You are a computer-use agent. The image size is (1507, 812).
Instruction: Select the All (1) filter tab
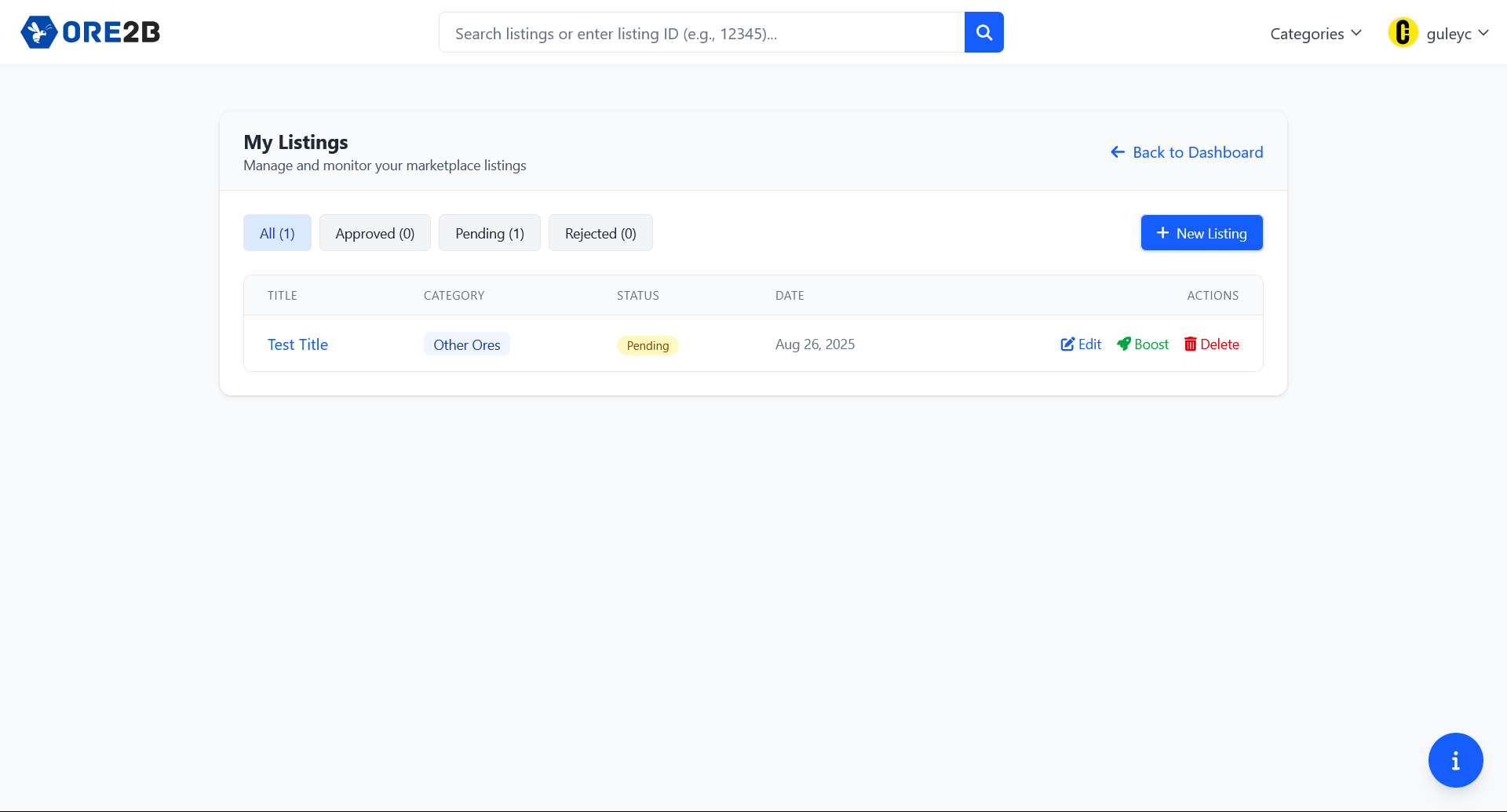[277, 233]
